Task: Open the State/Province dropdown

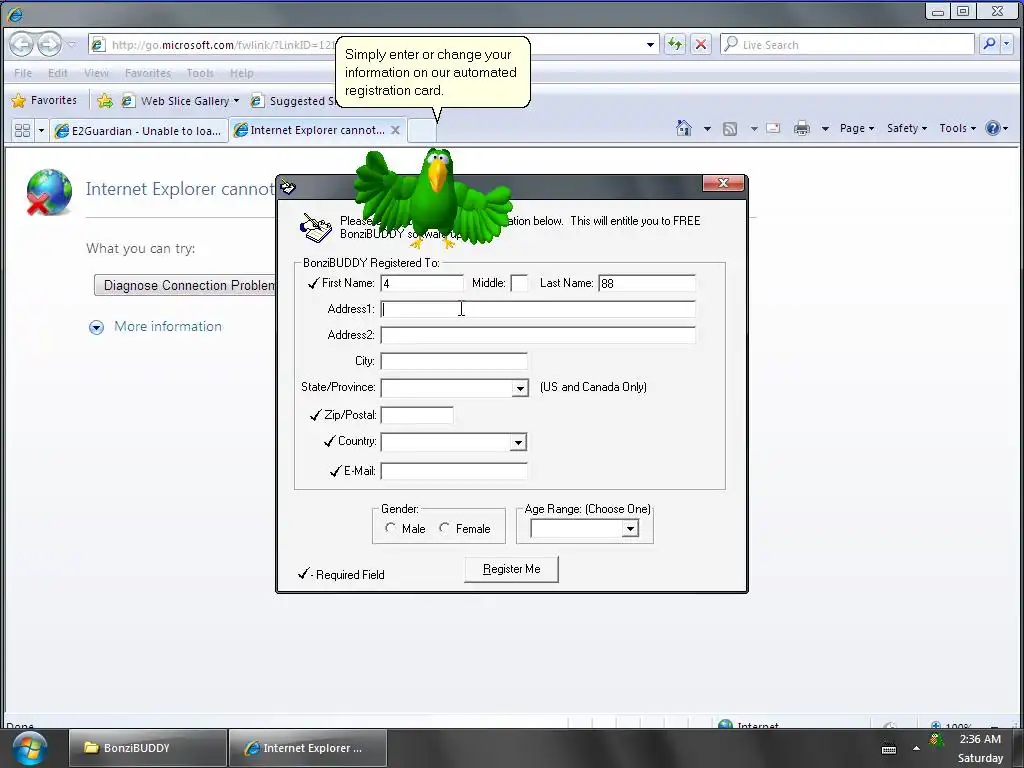Action: click(x=520, y=388)
